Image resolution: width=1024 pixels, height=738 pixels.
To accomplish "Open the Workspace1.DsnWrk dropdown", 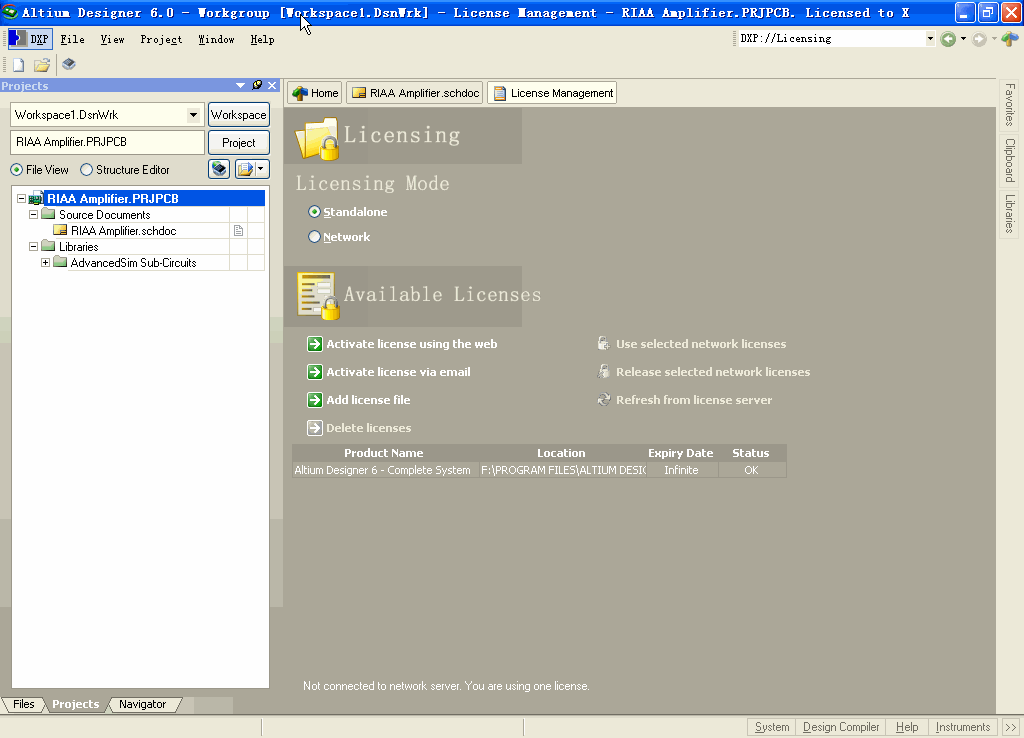I will coord(193,115).
